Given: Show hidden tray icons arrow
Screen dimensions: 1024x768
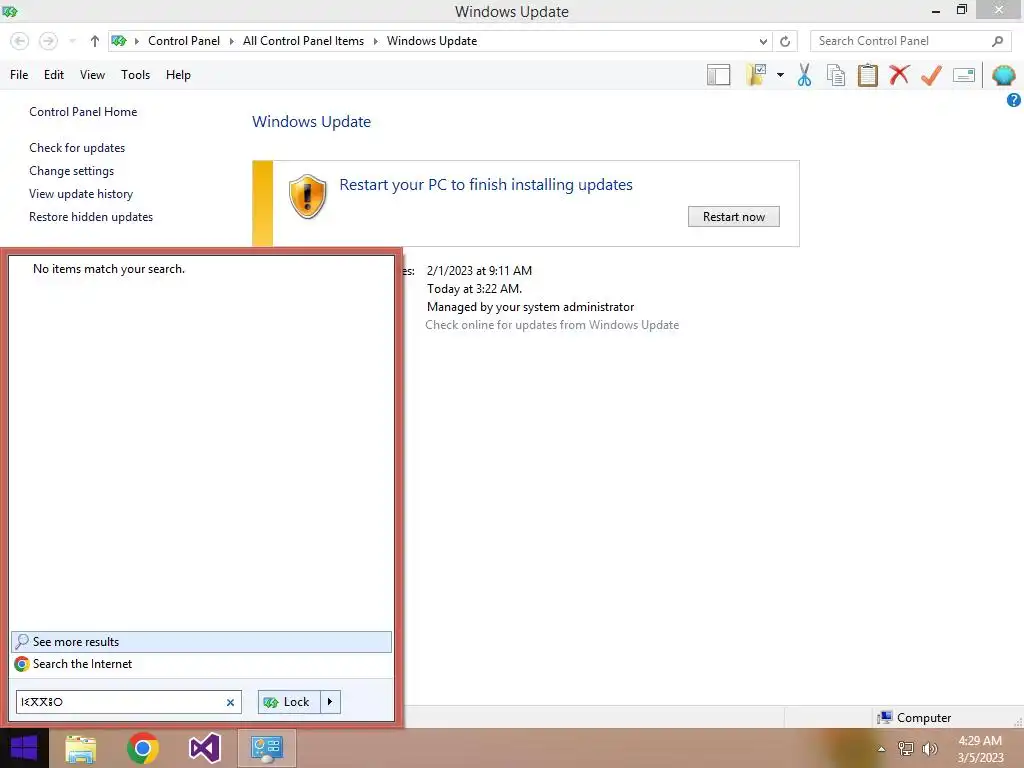Looking at the screenshot, I should 881,749.
